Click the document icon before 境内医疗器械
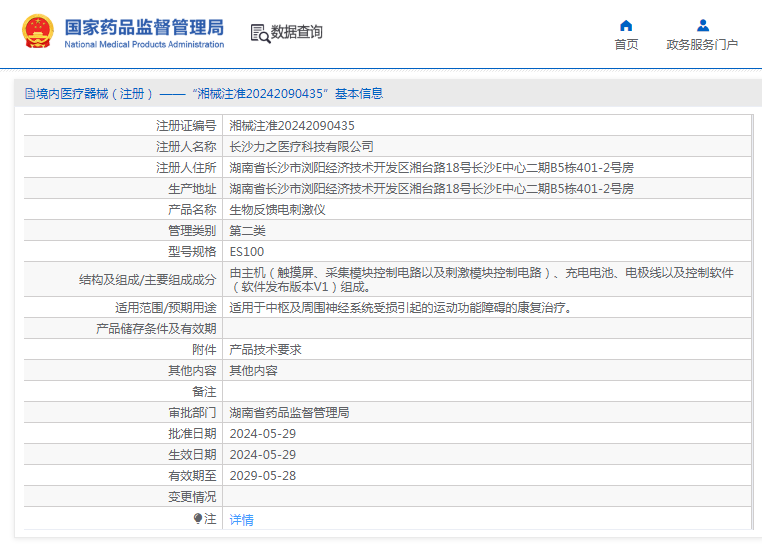 30,93
